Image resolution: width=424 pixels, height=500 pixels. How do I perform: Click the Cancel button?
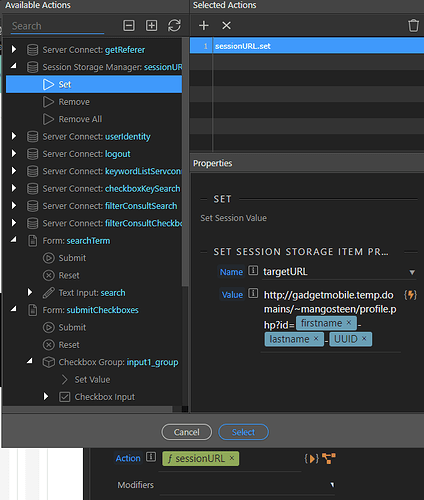[x=186, y=432]
